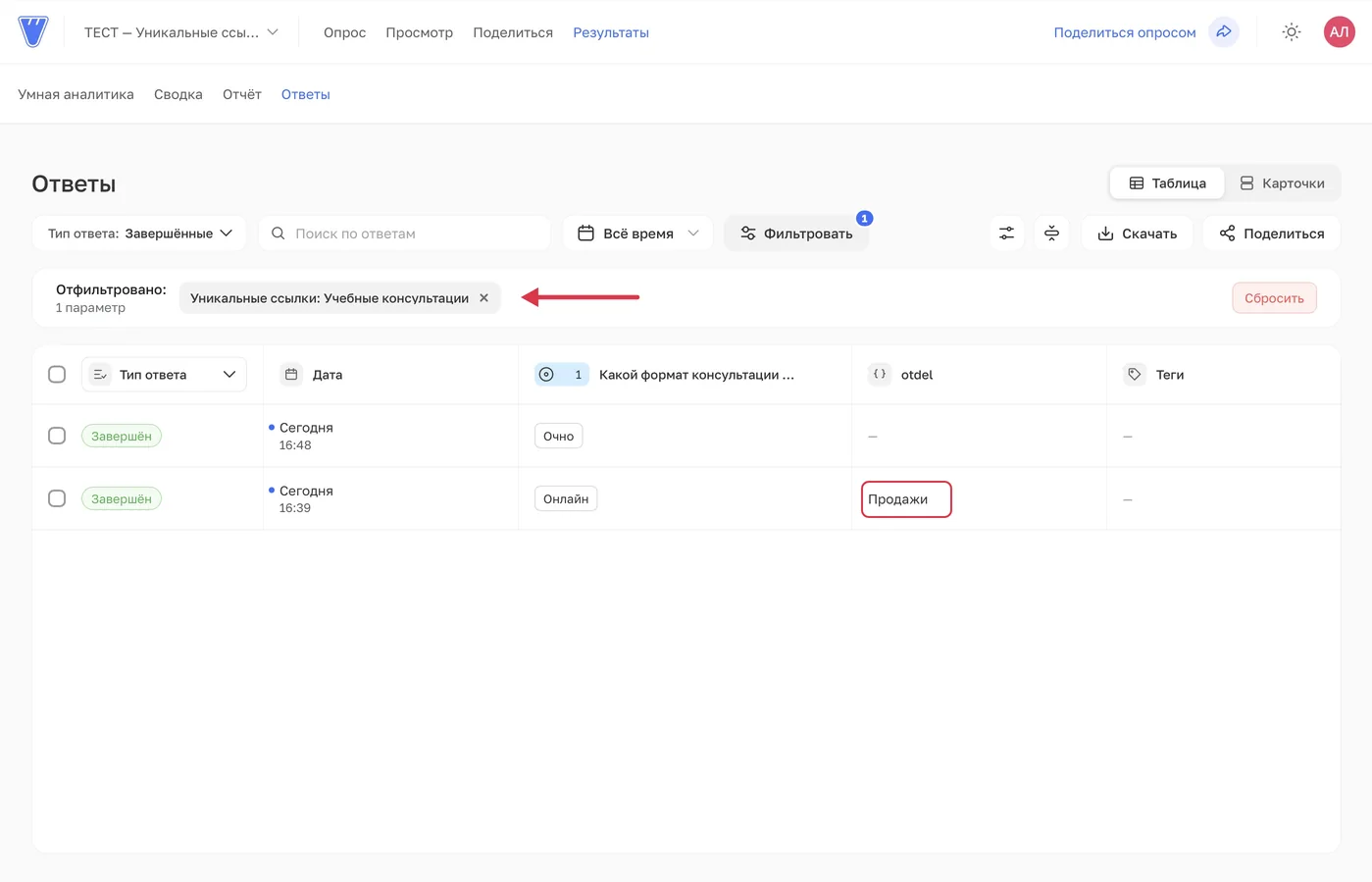Click the curly braces icon beside otdel
This screenshot has width=1372, height=882.
(880, 374)
